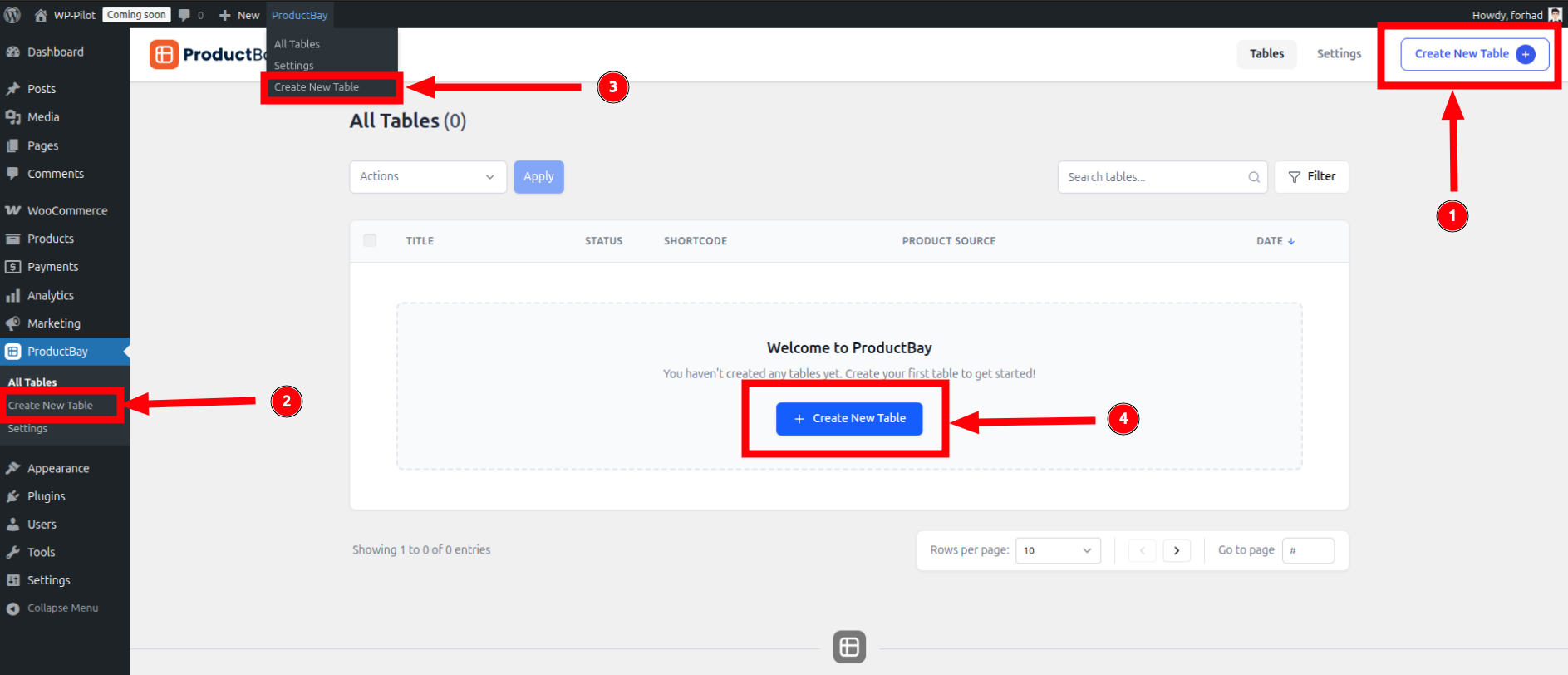The image size is (1568, 675).
Task: Open Settings under ProductBay sidebar submenu
Action: (x=27, y=429)
